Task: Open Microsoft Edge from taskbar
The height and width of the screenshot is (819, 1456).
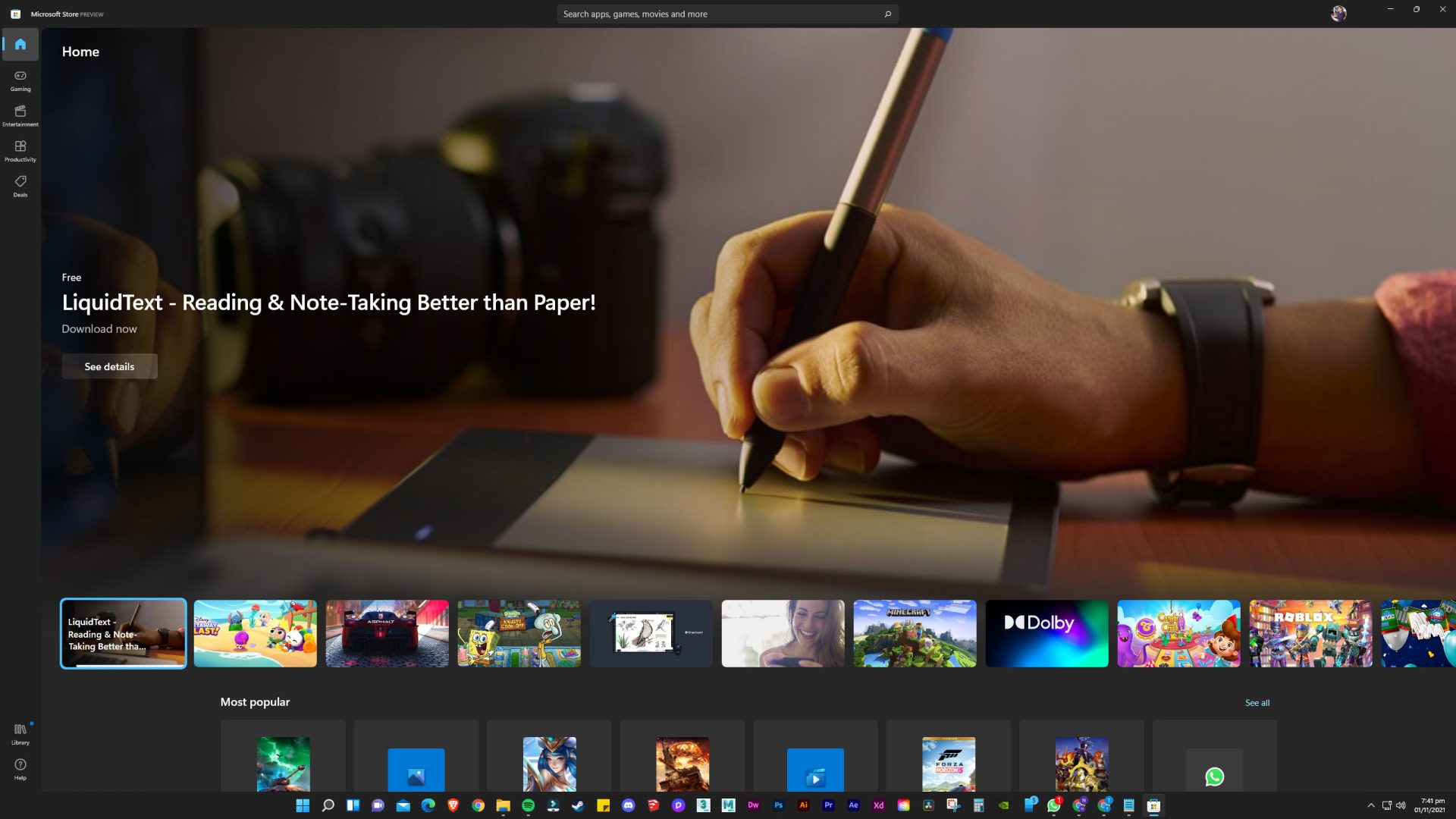Action: 428,805
